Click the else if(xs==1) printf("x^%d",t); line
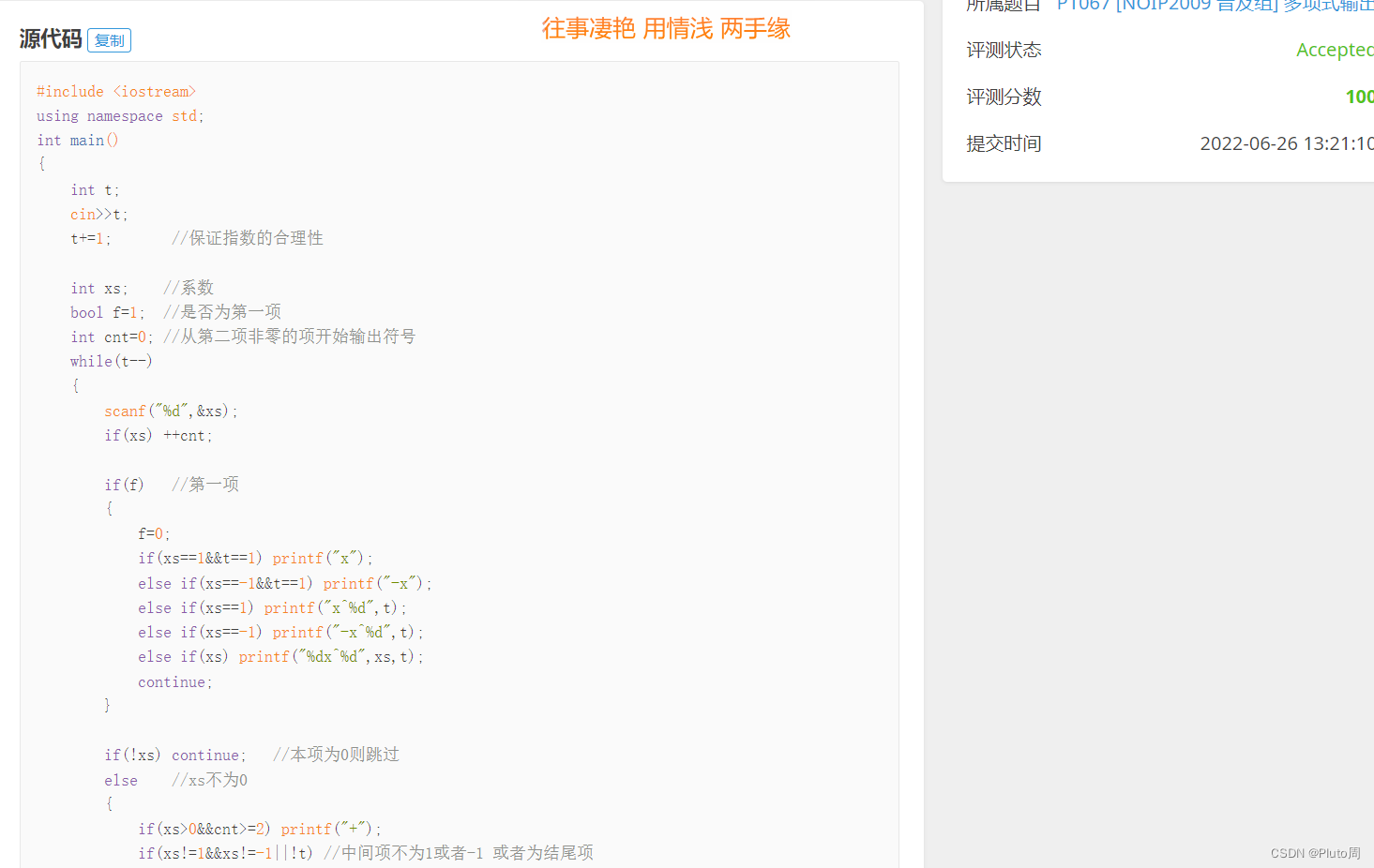This screenshot has height=868, width=1374. [x=272, y=608]
